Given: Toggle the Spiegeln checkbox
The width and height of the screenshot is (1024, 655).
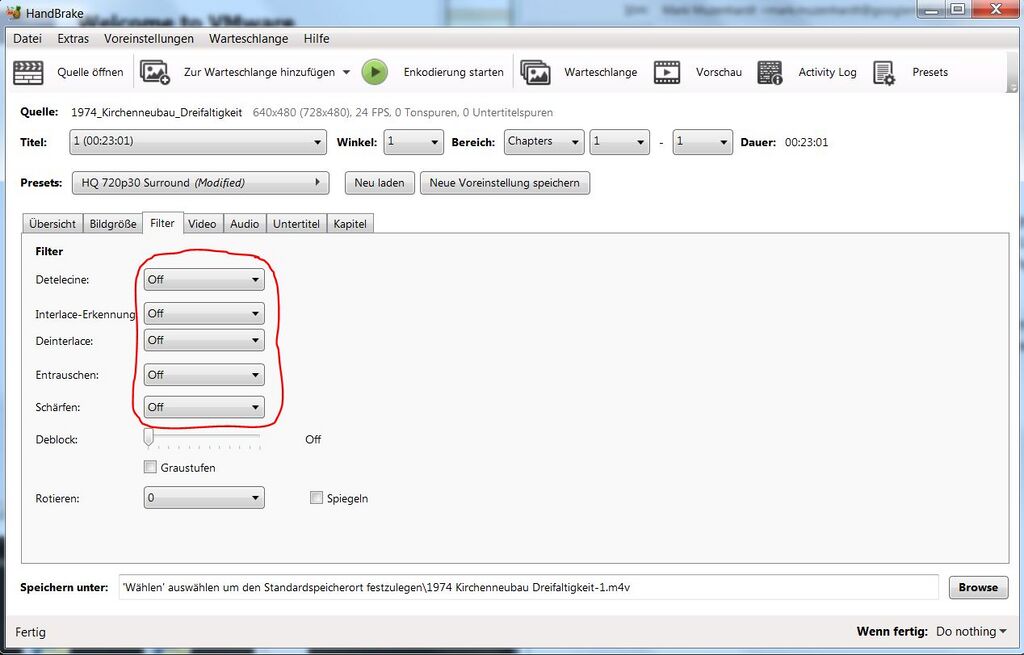Looking at the screenshot, I should point(317,498).
